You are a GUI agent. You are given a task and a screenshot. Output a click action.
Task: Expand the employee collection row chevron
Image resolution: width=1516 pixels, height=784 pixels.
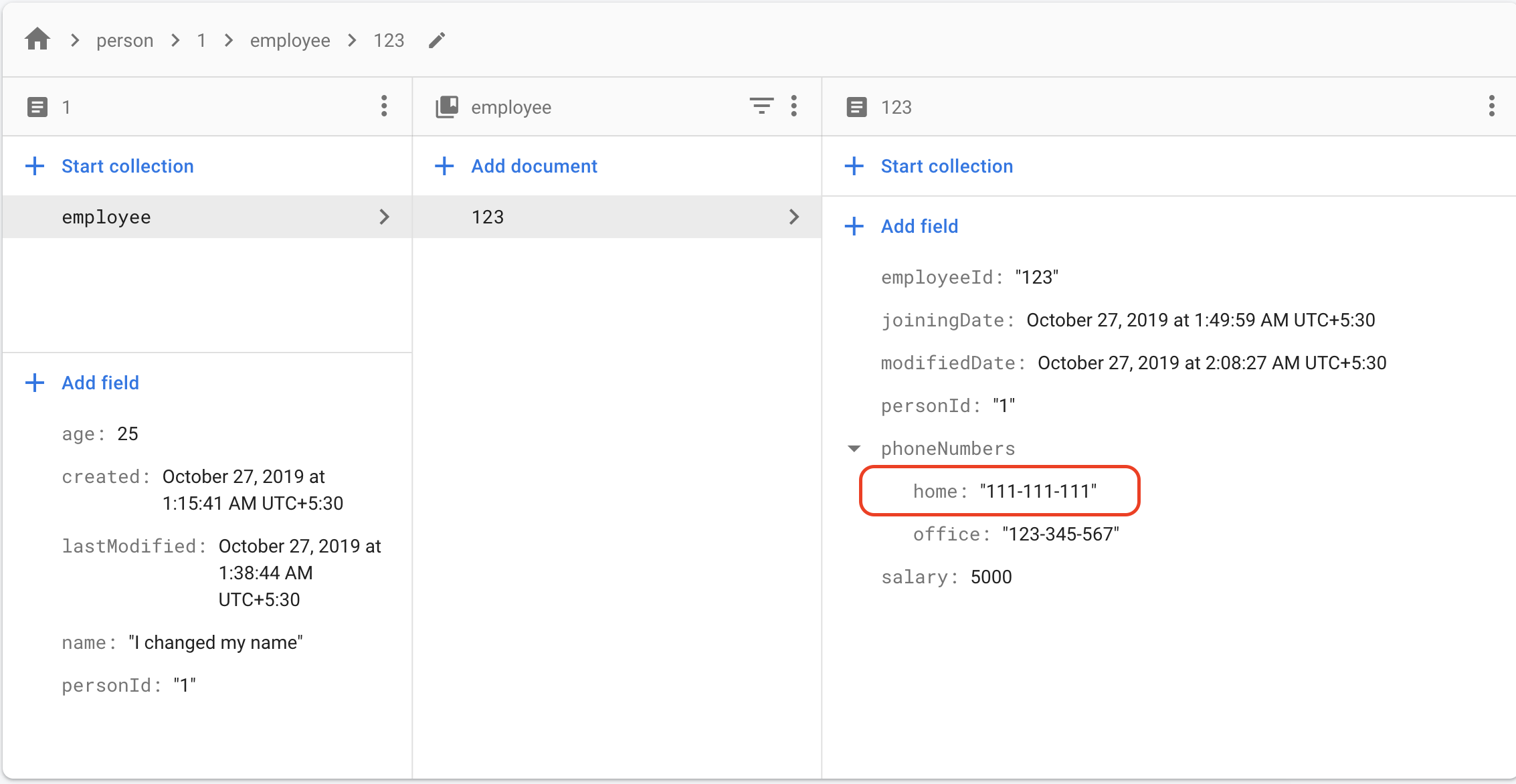(385, 217)
